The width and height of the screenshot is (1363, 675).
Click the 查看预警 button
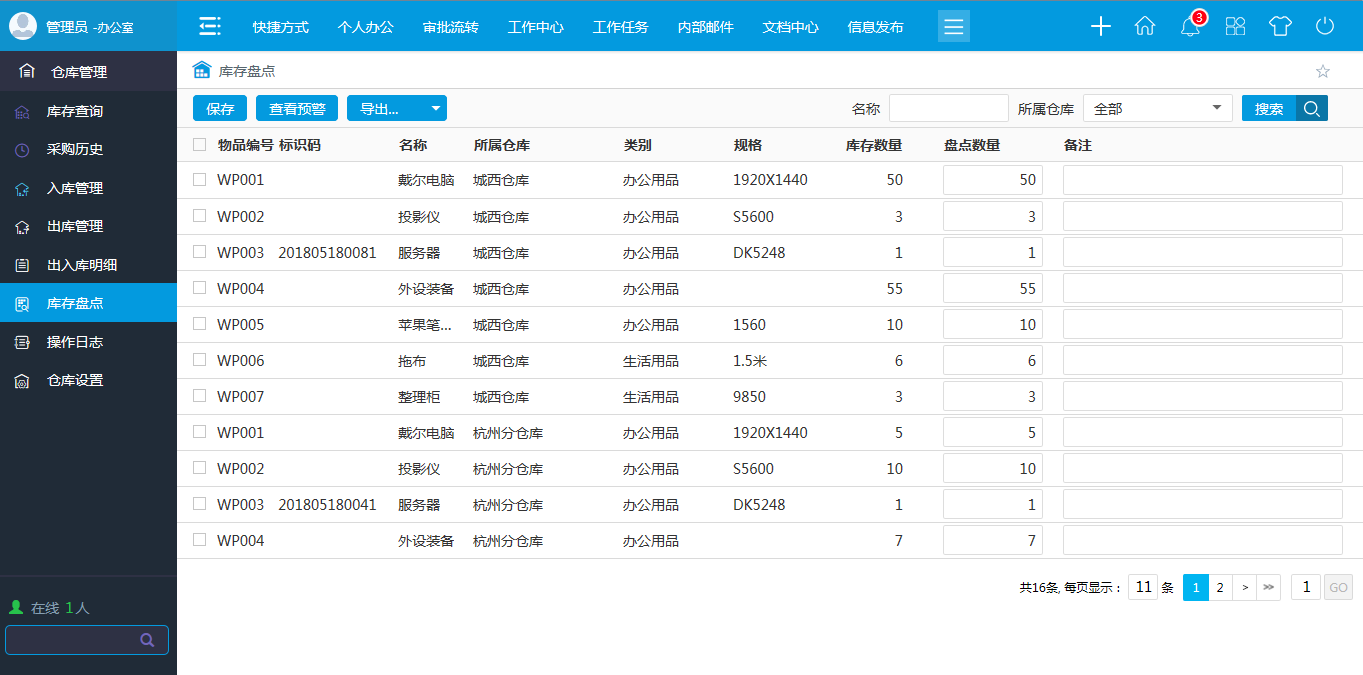[x=295, y=107]
